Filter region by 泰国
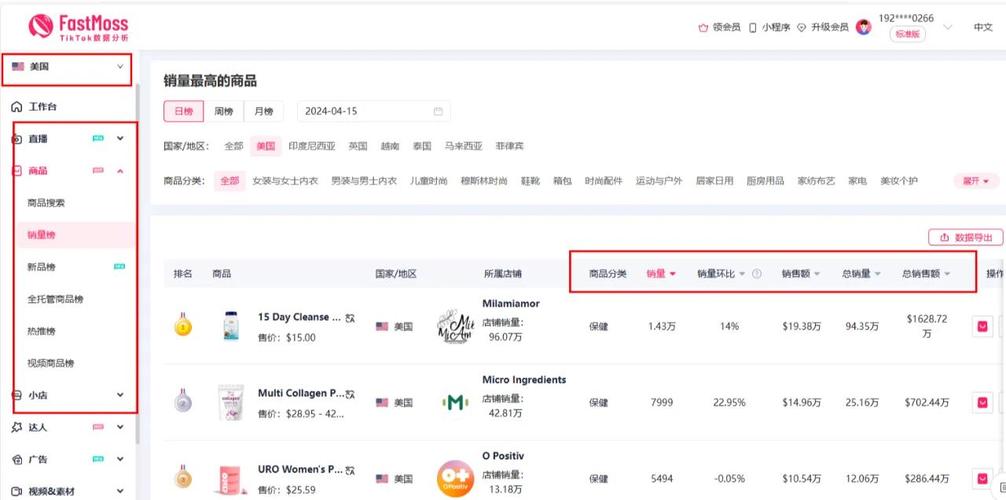This screenshot has height=500, width=1006. 422,146
